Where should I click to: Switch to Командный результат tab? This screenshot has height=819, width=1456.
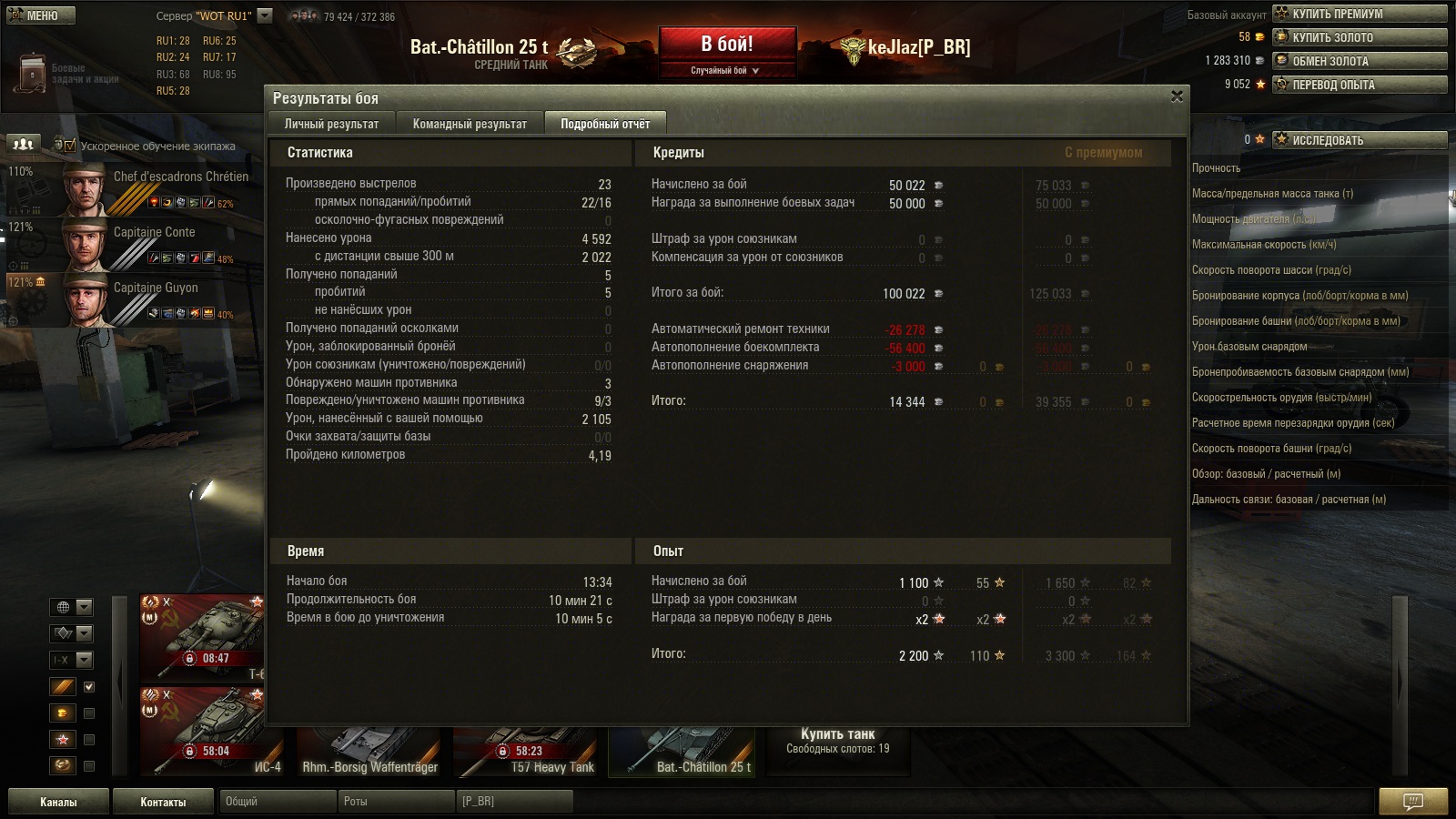(470, 124)
